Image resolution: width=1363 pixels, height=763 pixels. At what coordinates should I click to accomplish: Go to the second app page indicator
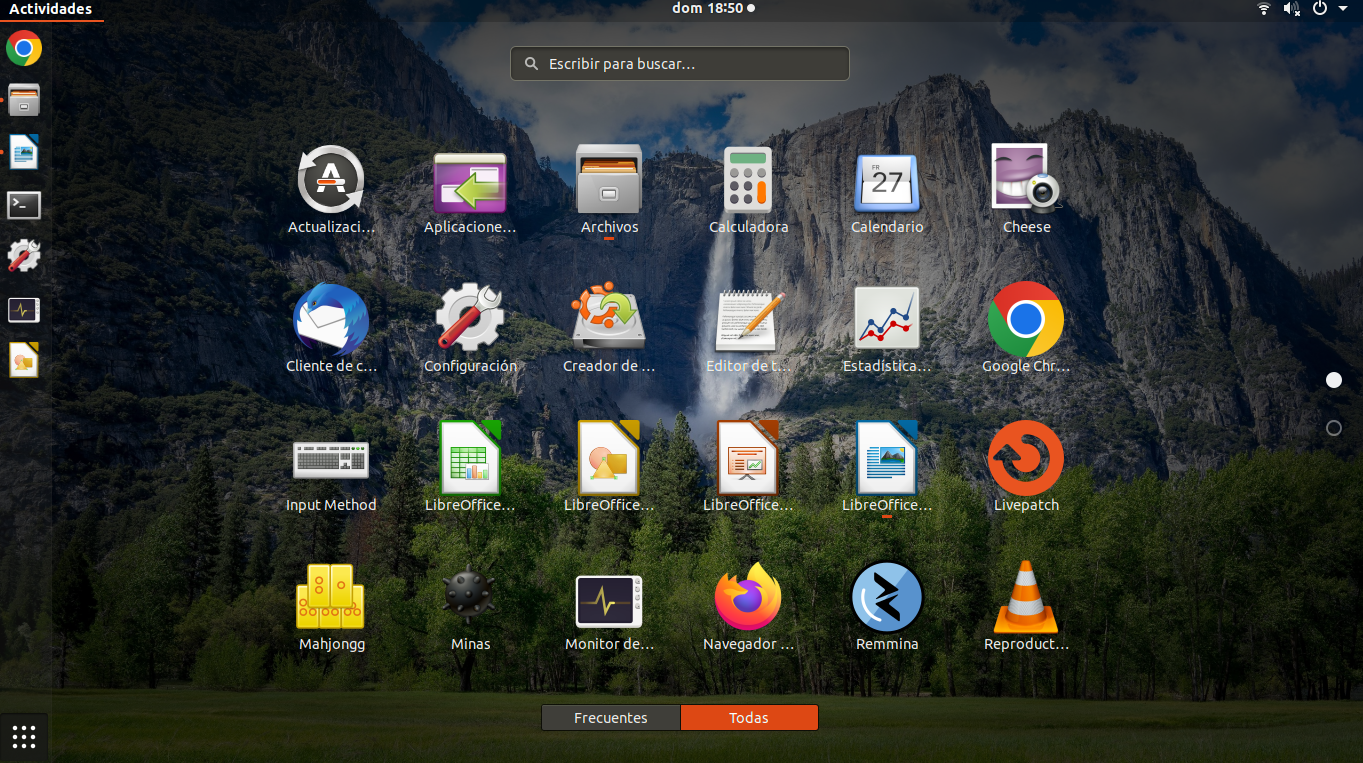[x=1333, y=428]
